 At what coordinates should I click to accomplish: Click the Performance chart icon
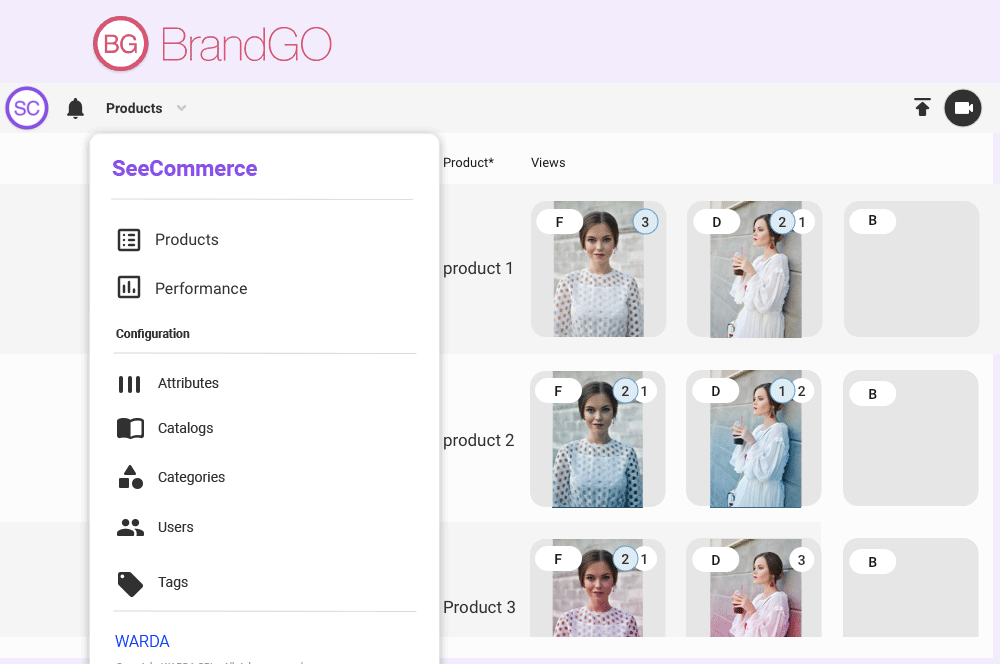(x=129, y=288)
